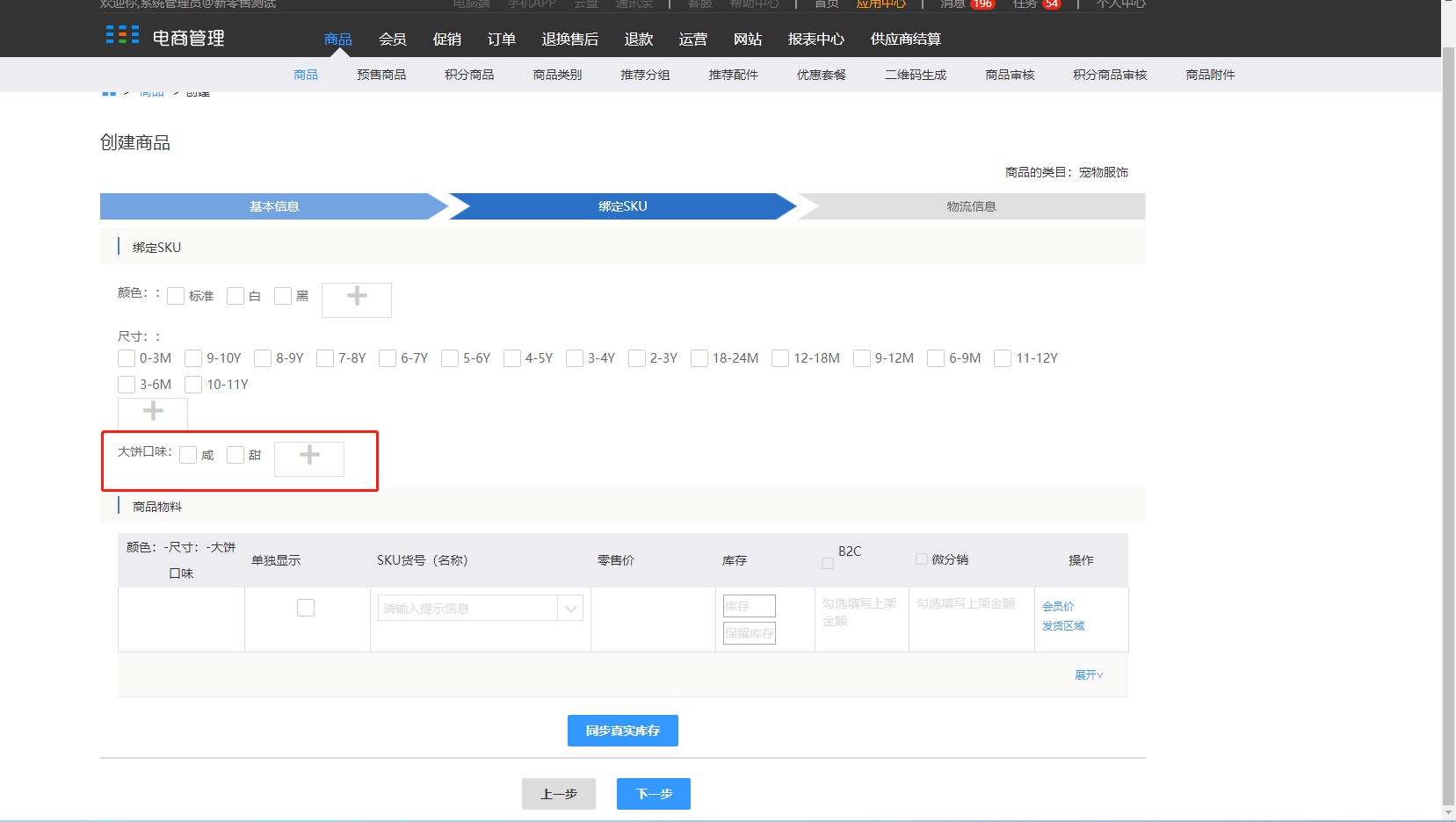The width and height of the screenshot is (1456, 822).
Task: Tick the 标准 color checkbox
Action: coord(176,296)
